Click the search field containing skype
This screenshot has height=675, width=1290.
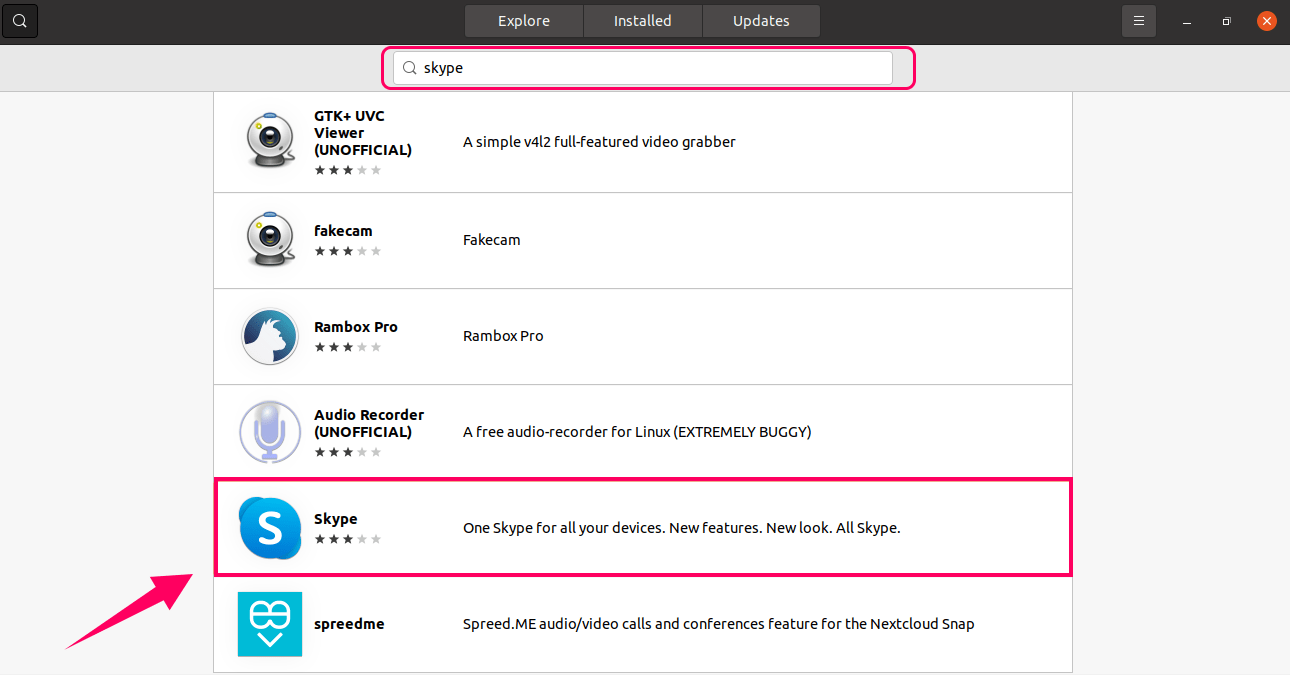650,68
